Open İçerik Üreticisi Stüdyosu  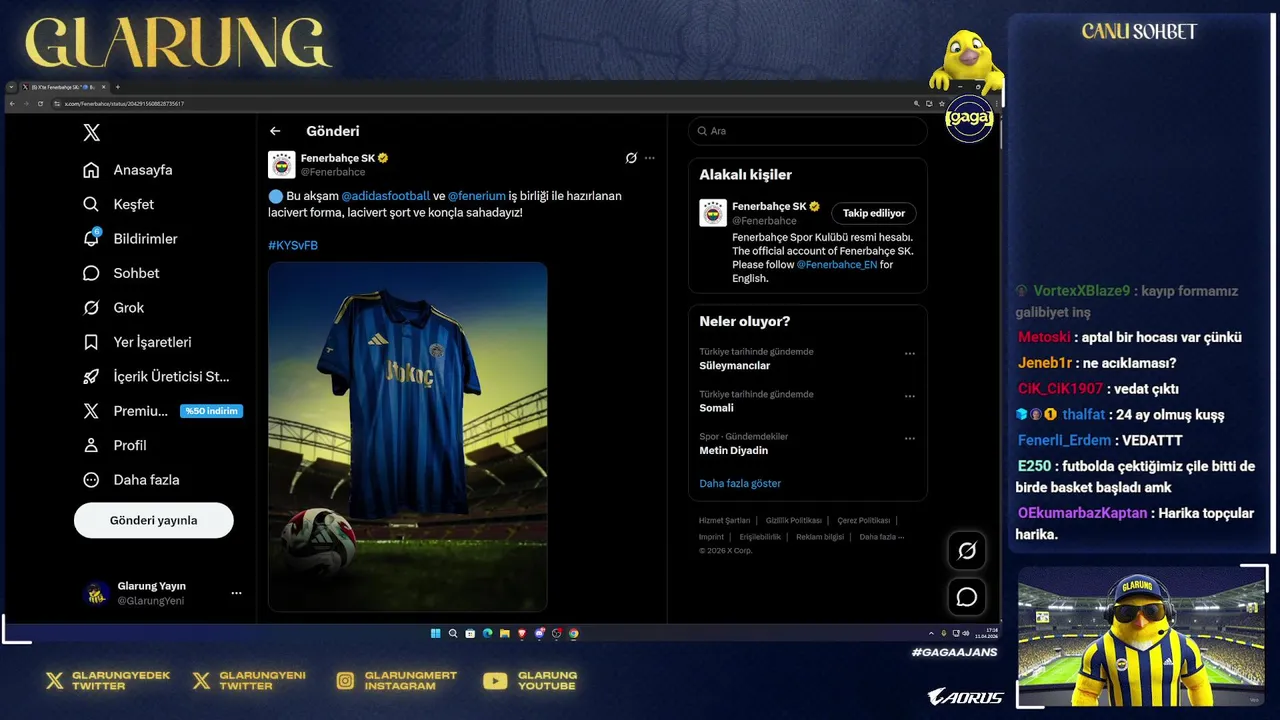coord(156,376)
